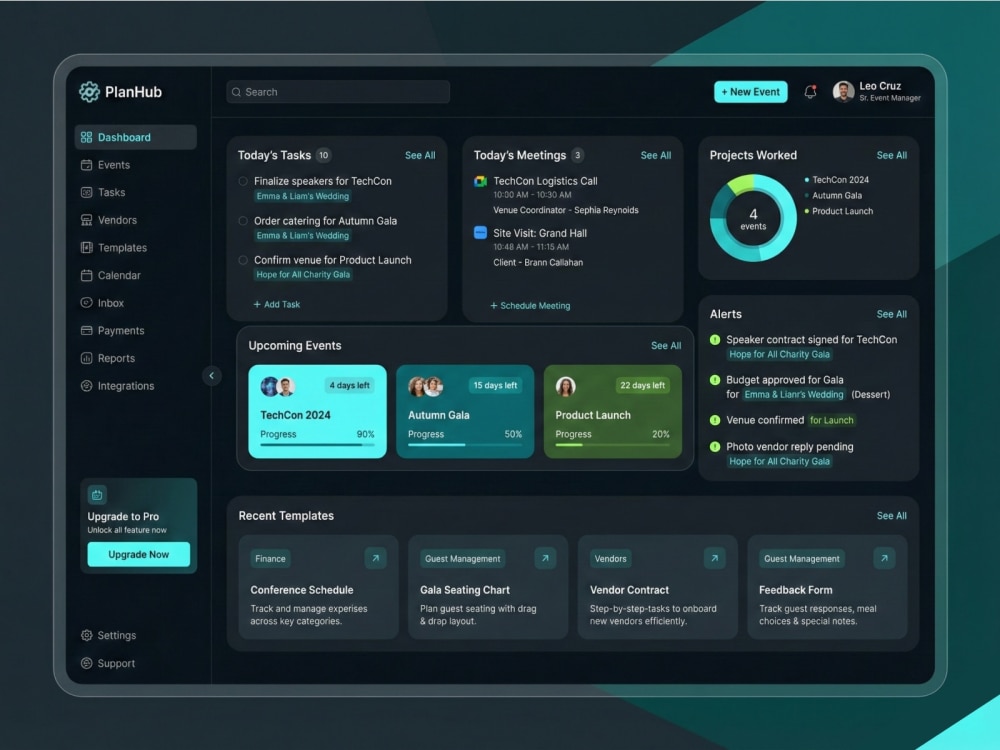The width and height of the screenshot is (1000, 750).
Task: Click the Projects Worked donut chart
Action: [x=753, y=218]
